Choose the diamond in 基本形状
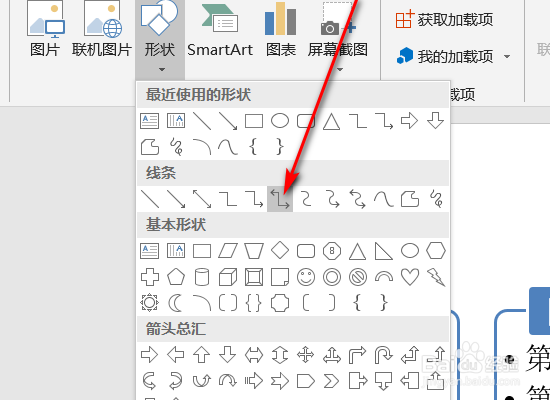The width and height of the screenshot is (550, 400). pyautogui.click(x=280, y=251)
